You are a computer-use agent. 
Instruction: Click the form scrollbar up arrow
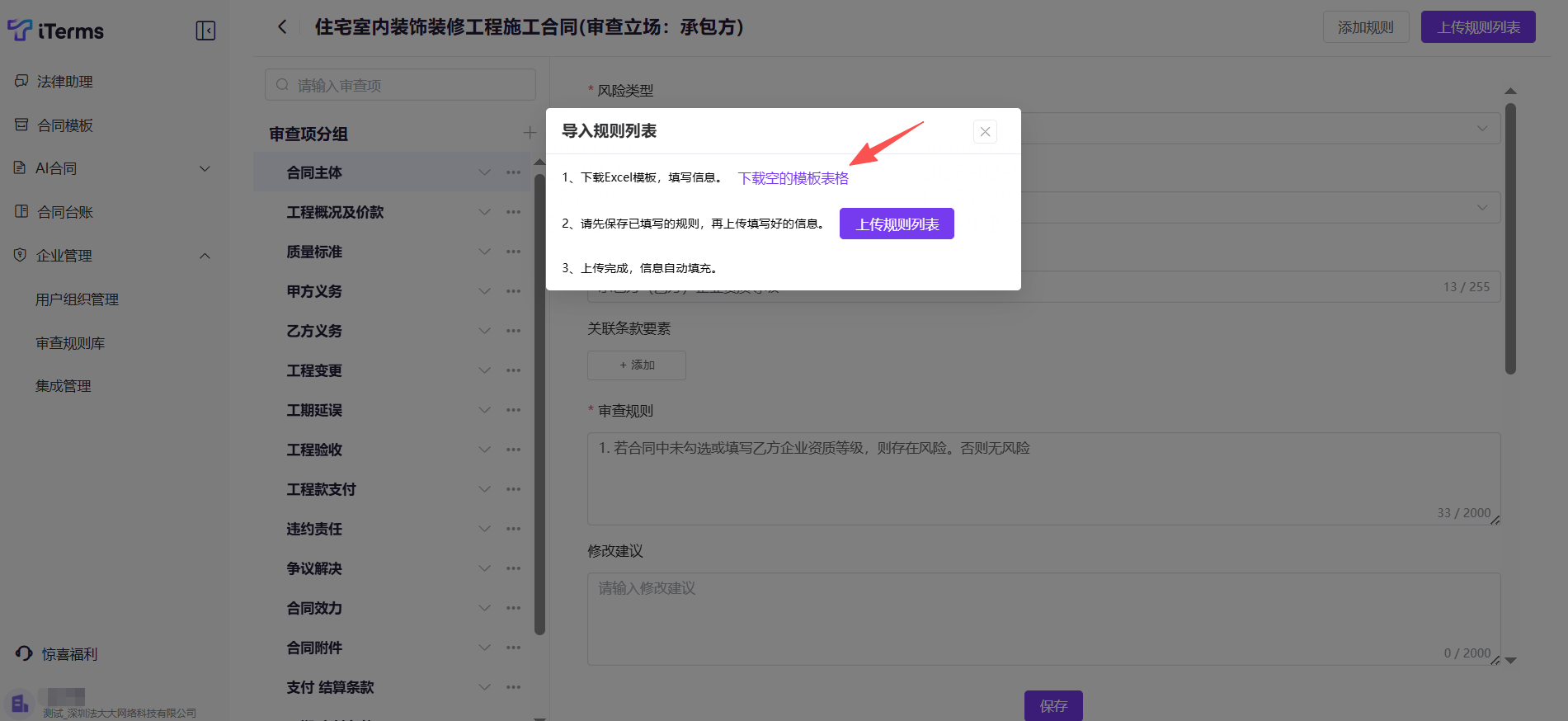[1510, 91]
